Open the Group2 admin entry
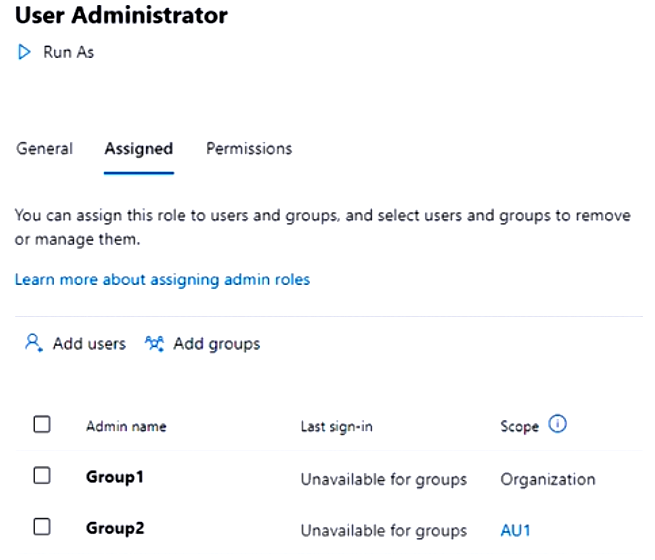This screenshot has height=560, width=655. [x=115, y=529]
